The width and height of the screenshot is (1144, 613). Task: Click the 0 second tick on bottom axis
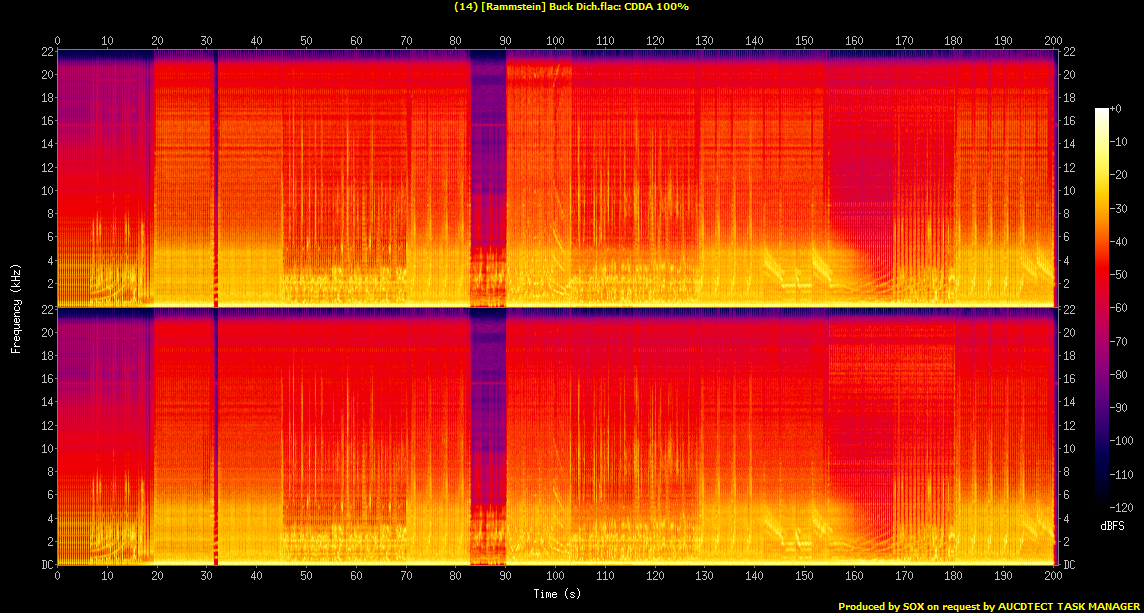coord(58,577)
